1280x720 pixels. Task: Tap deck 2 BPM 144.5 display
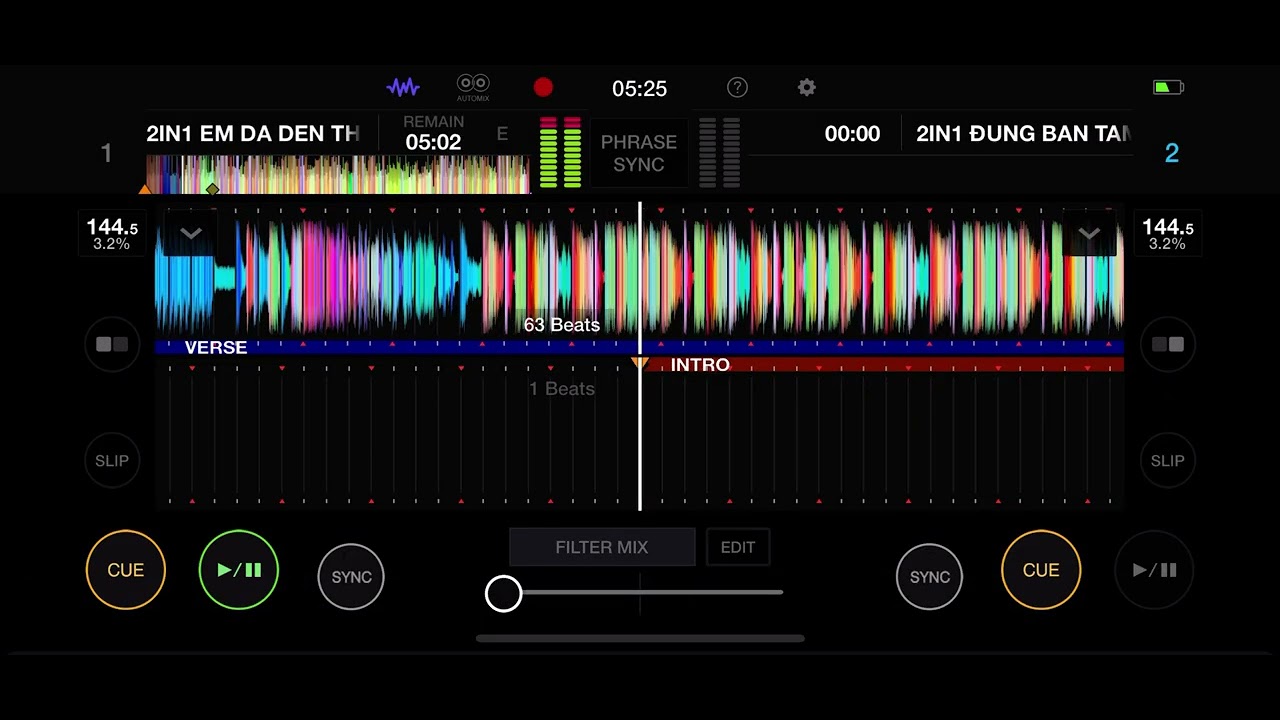coord(1168,234)
